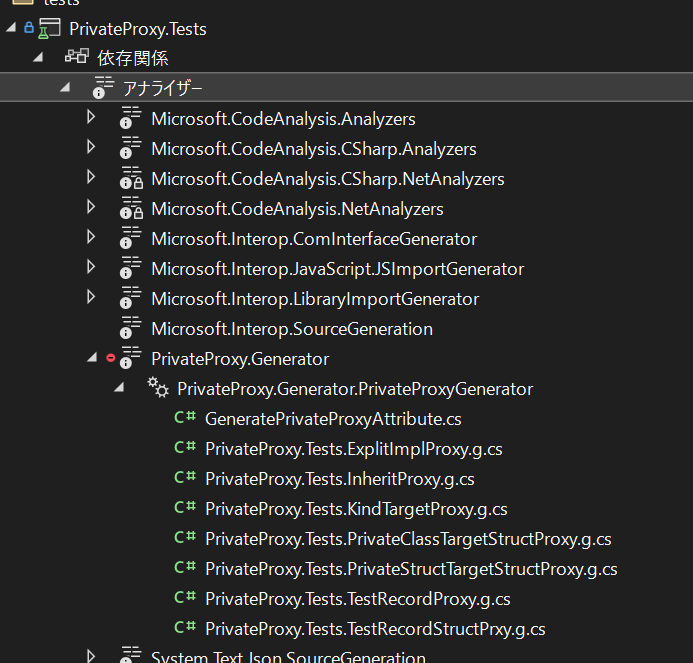693x663 pixels.
Task: Select Microsoft.Interop.LibraryImportGenerator label
Action: pos(315,299)
